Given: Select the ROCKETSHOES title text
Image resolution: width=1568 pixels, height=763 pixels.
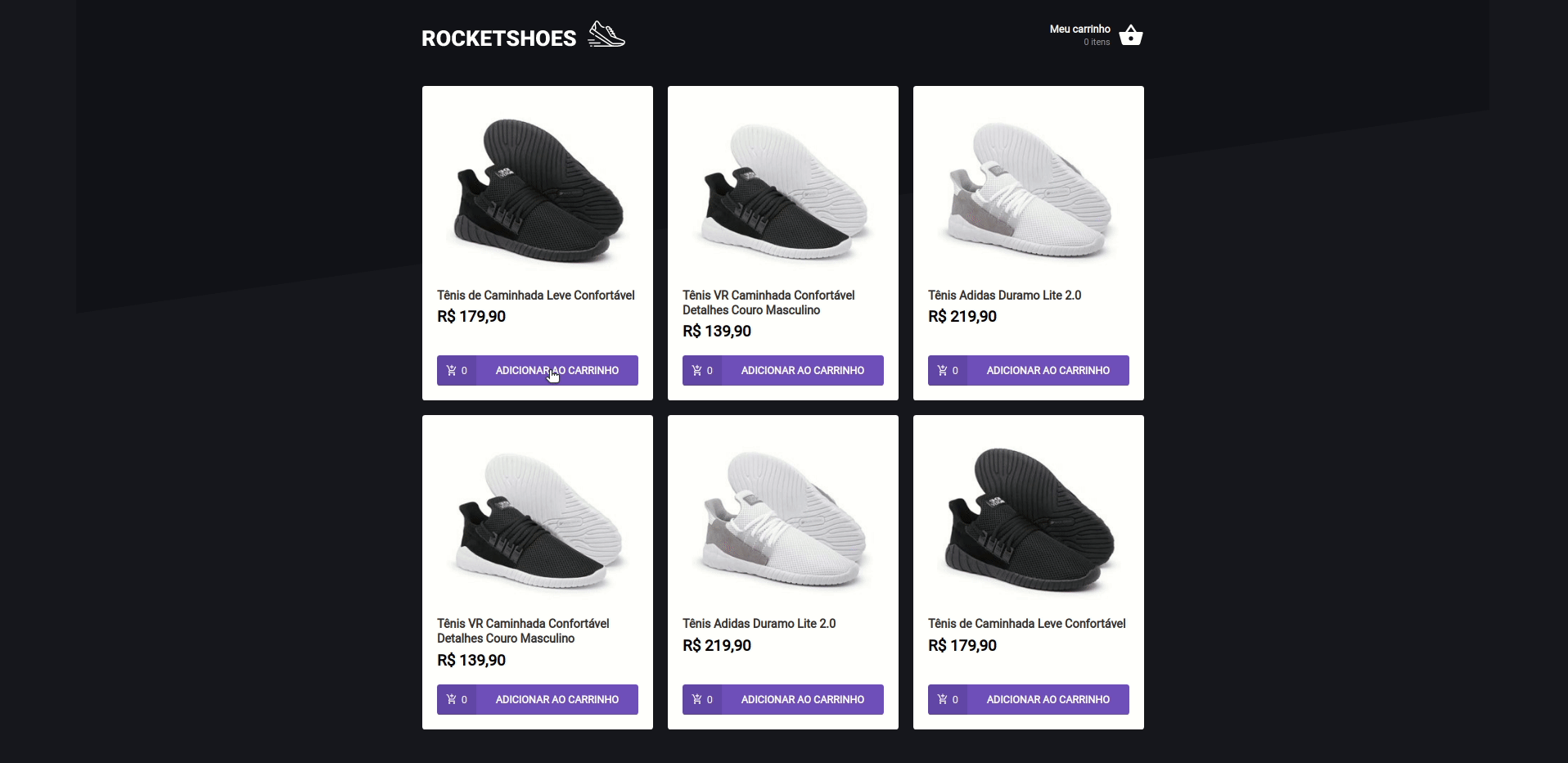Looking at the screenshot, I should click(x=499, y=38).
